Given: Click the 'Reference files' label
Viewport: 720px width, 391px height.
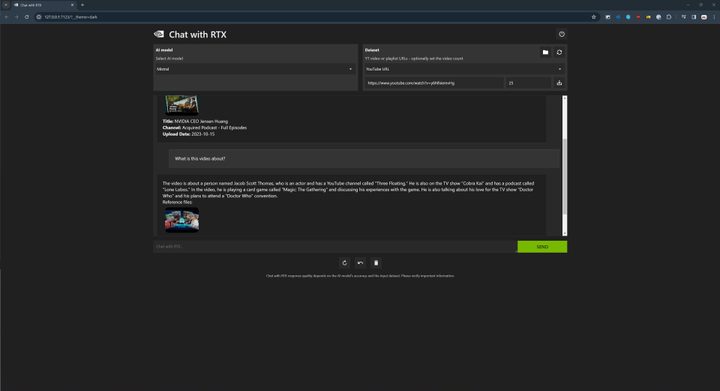Looking at the screenshot, I should (x=177, y=202).
